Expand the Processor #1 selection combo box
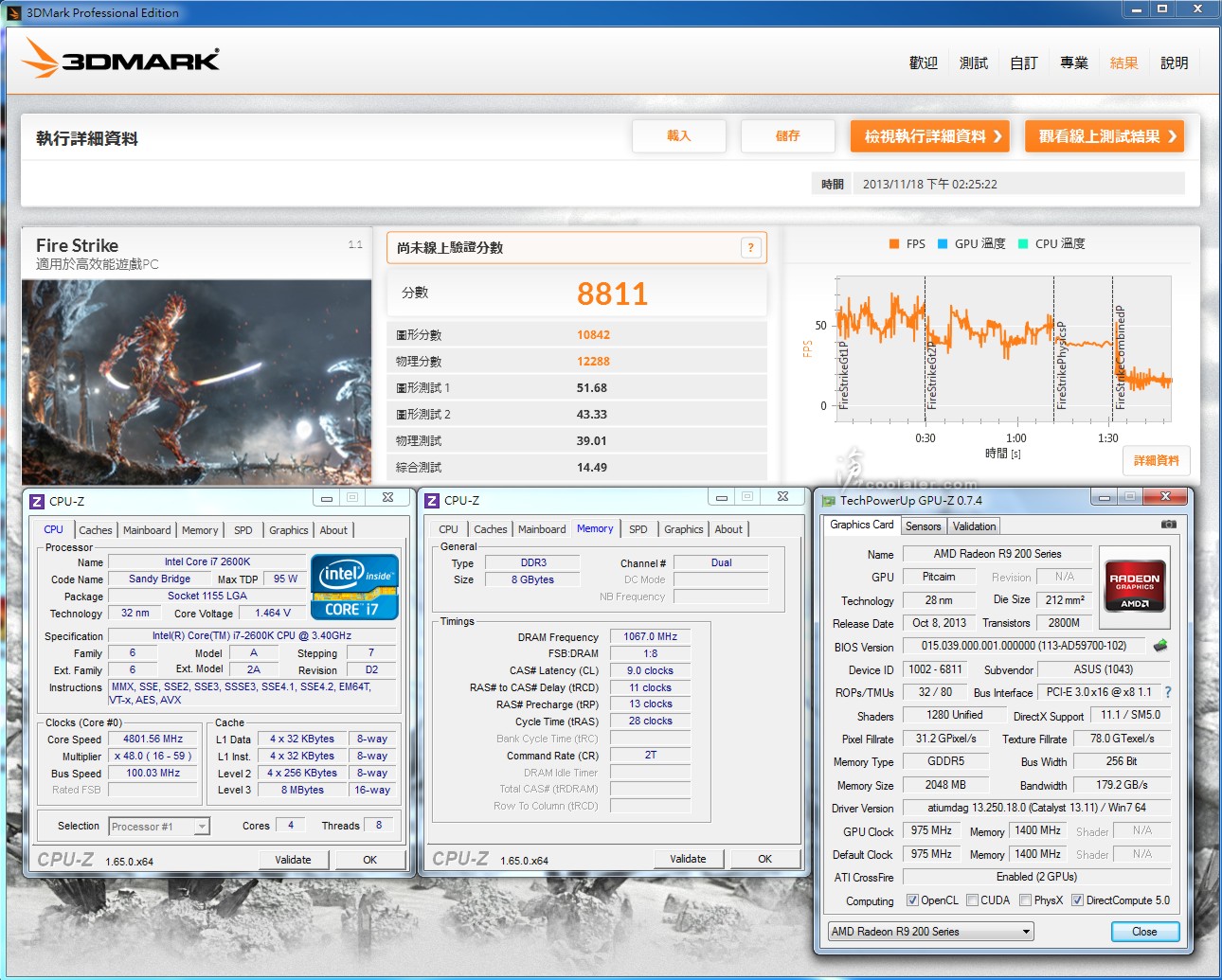Screen dimensions: 1222x980 (201, 827)
